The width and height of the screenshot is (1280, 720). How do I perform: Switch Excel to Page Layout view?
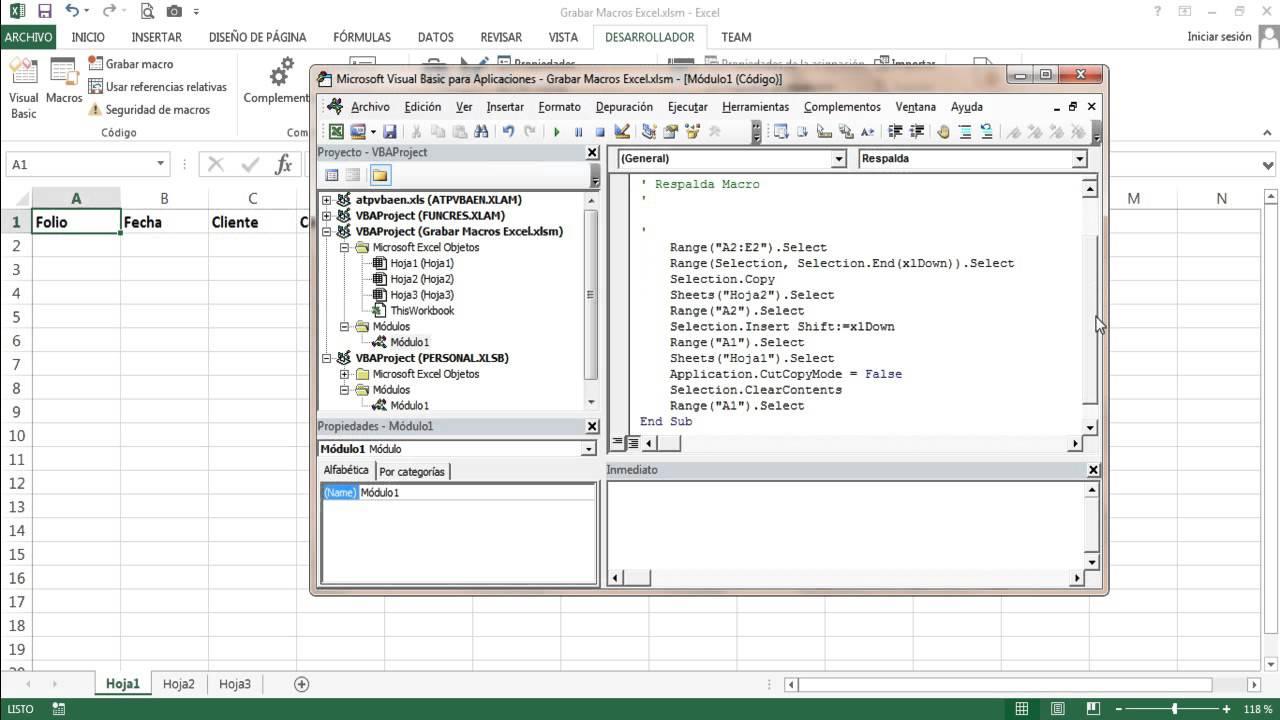1057,709
